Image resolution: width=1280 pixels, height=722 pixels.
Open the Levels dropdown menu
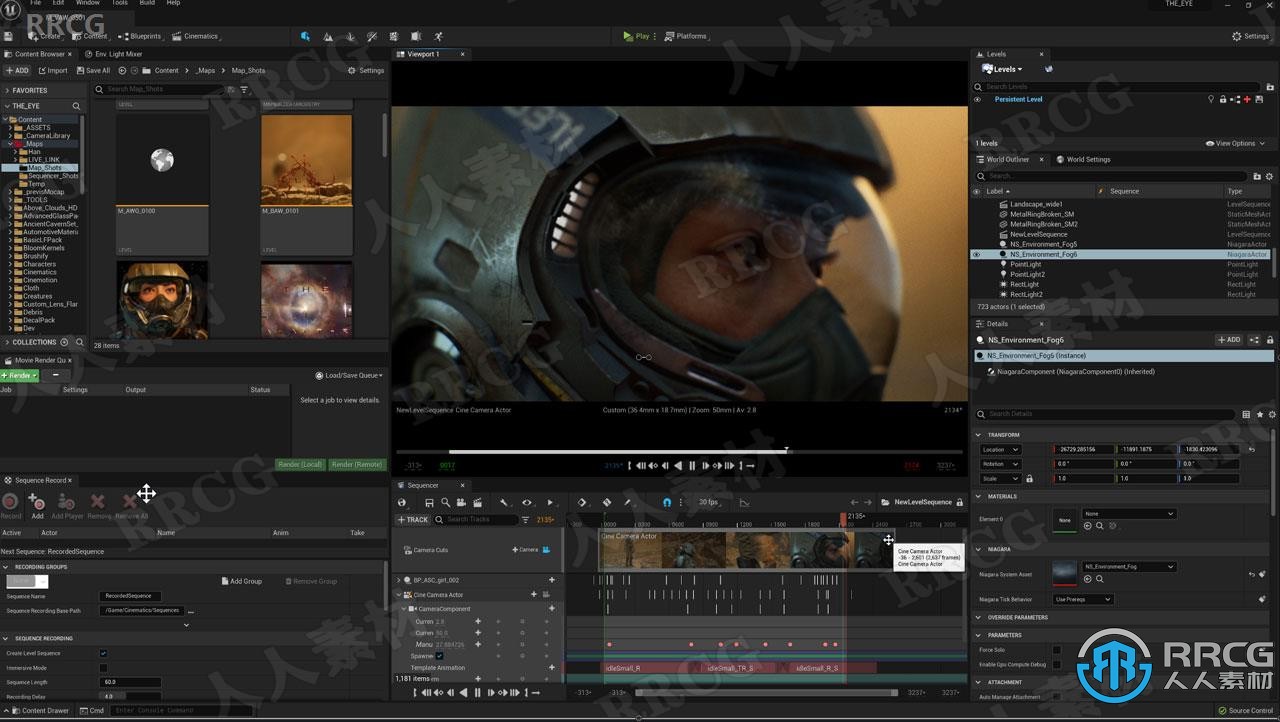(x=1003, y=69)
